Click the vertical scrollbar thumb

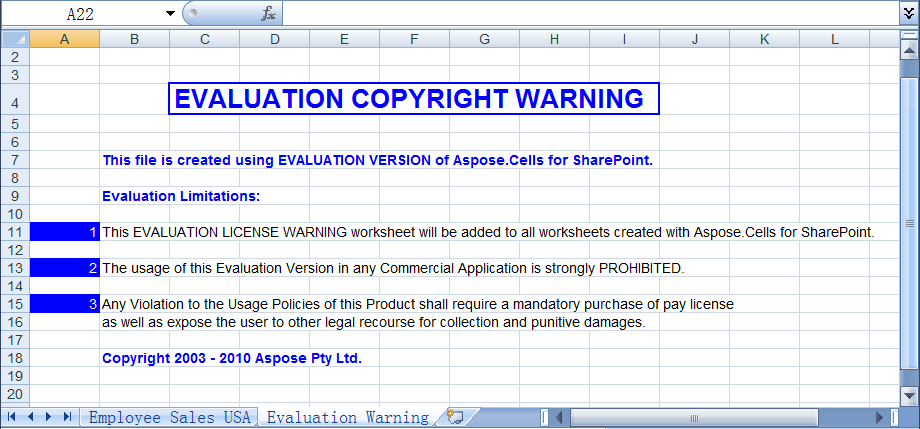pyautogui.click(x=909, y=222)
